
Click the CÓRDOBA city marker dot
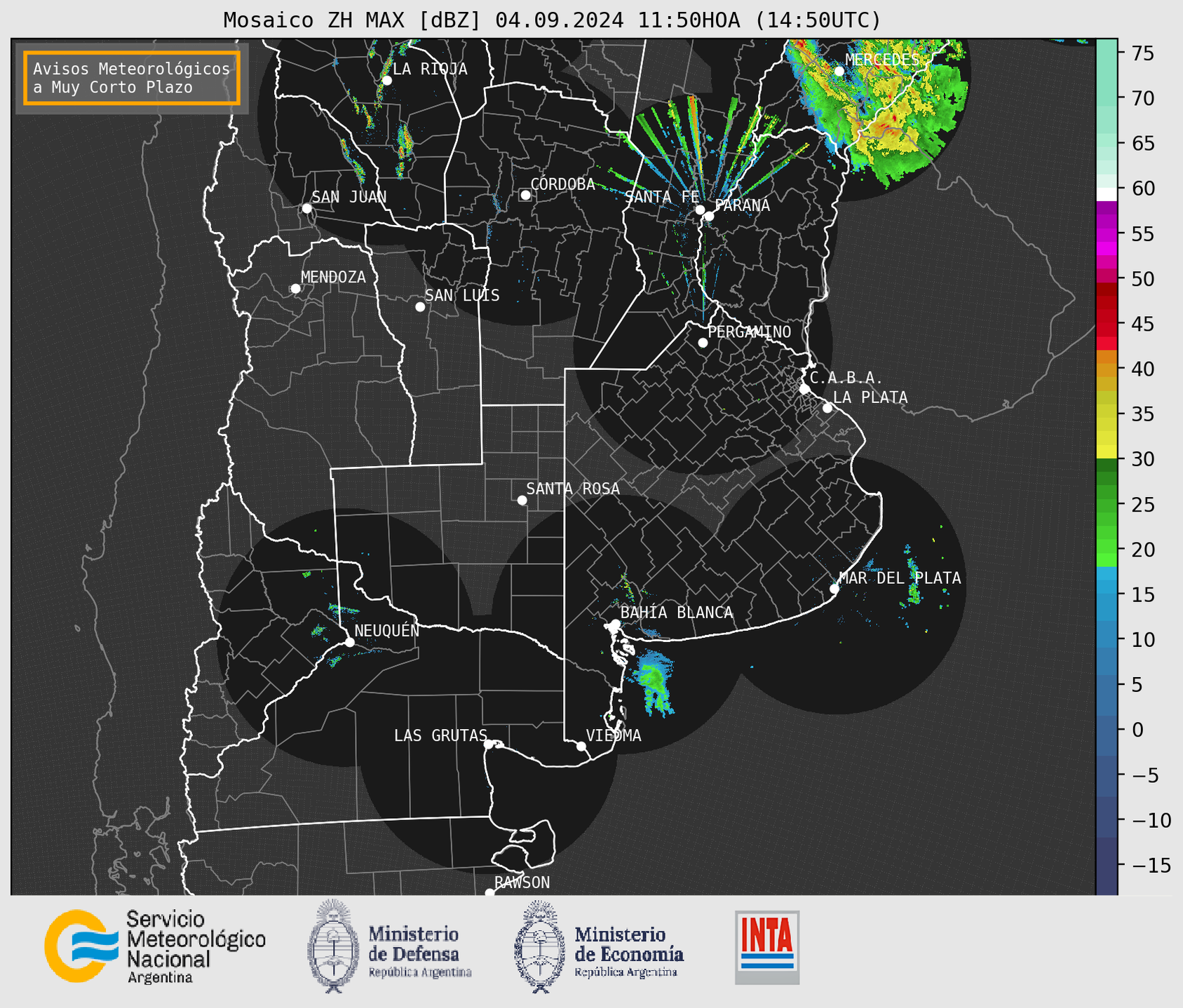525,195
